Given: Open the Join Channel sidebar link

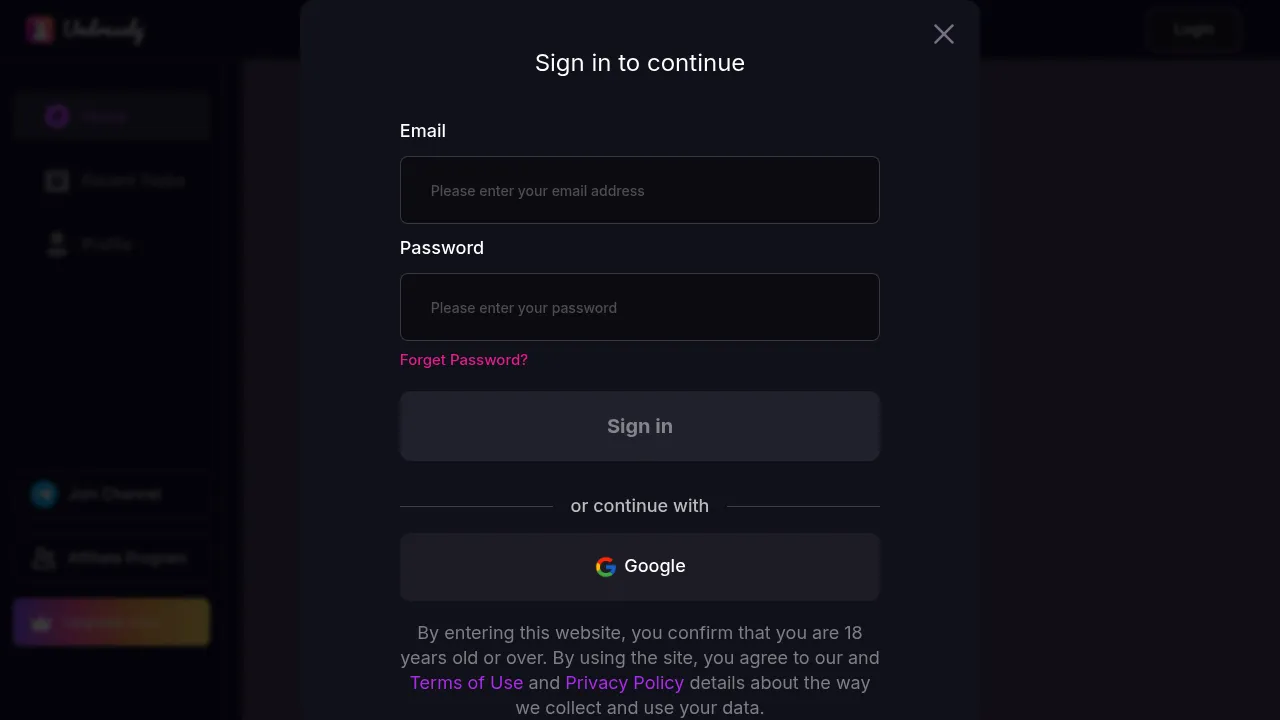Looking at the screenshot, I should (x=114, y=494).
